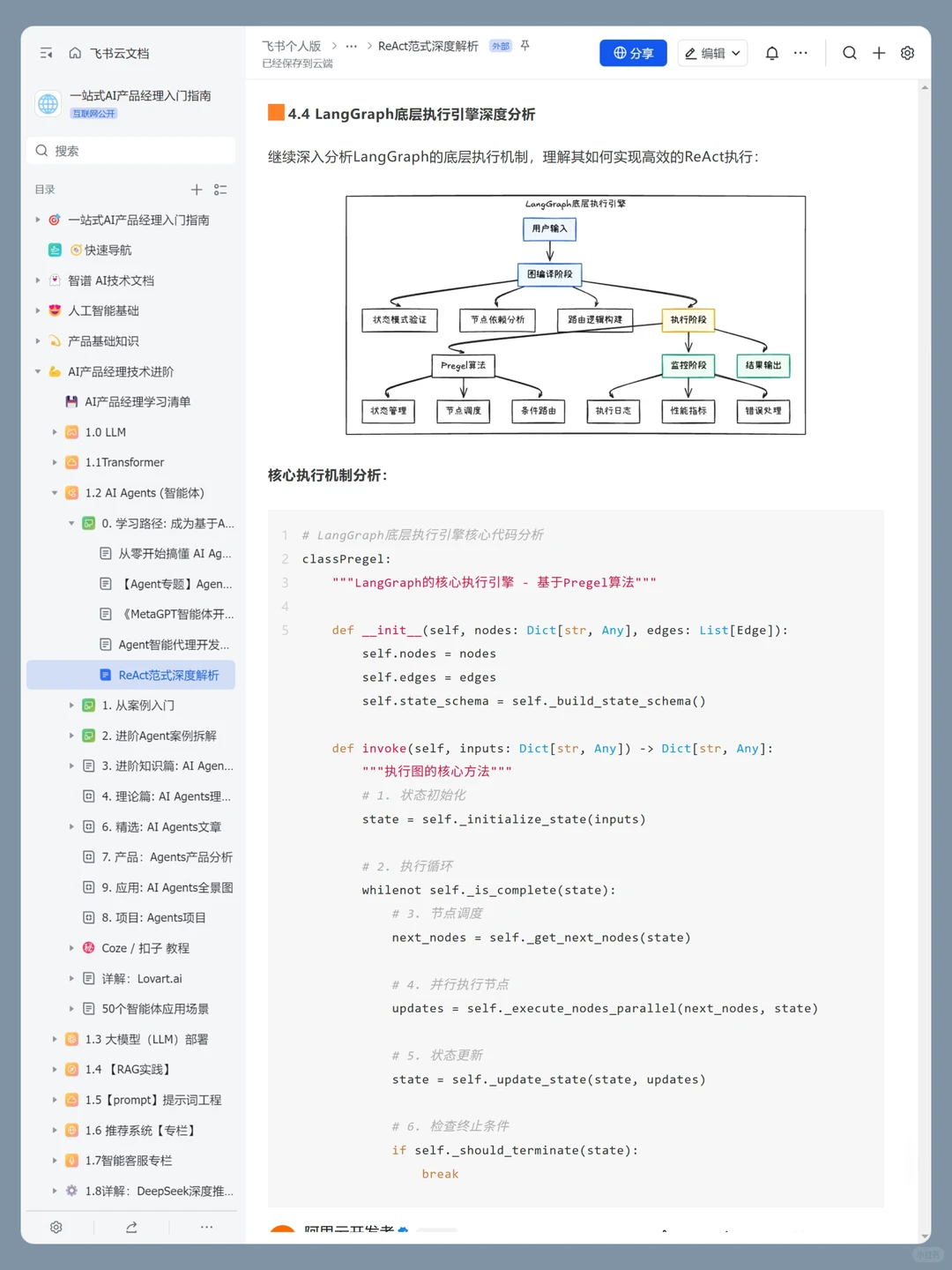Expand the 人工智能基础 node
The height and width of the screenshot is (1270, 952).
pos(38,310)
